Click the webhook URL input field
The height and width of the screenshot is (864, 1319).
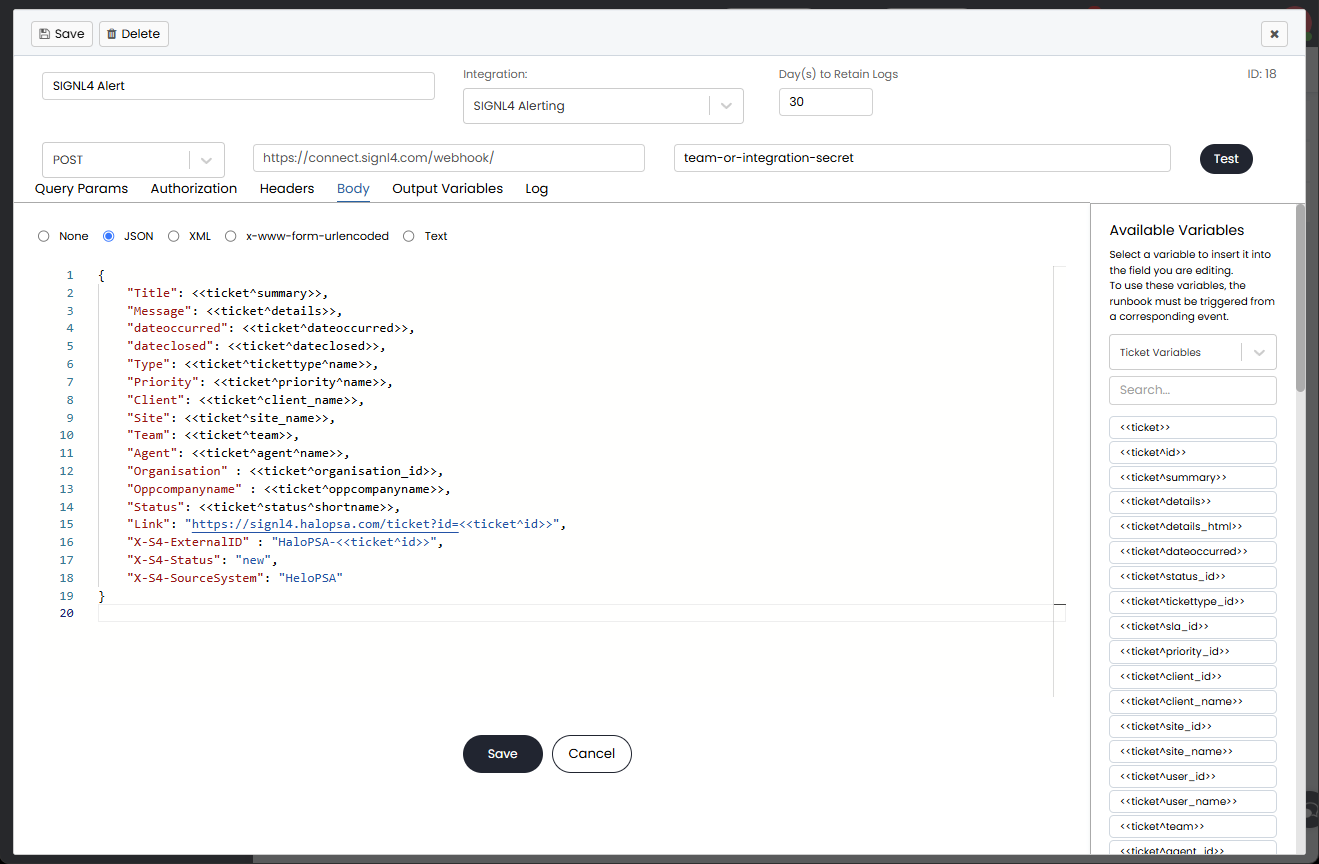point(449,158)
